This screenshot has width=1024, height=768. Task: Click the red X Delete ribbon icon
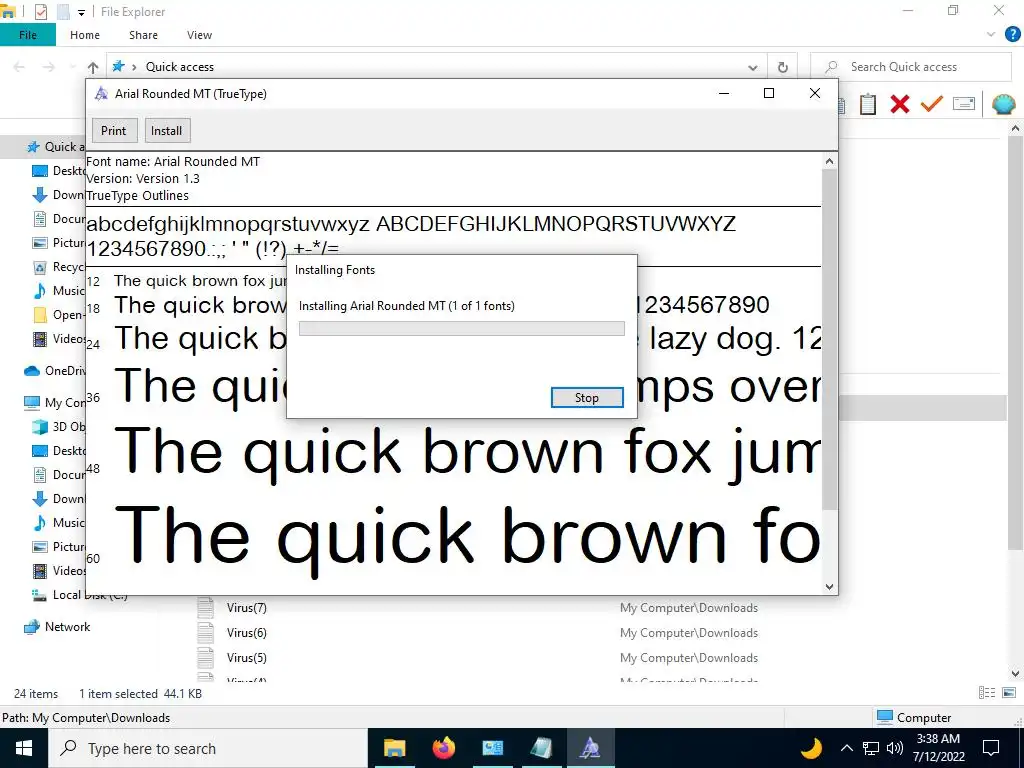[899, 104]
